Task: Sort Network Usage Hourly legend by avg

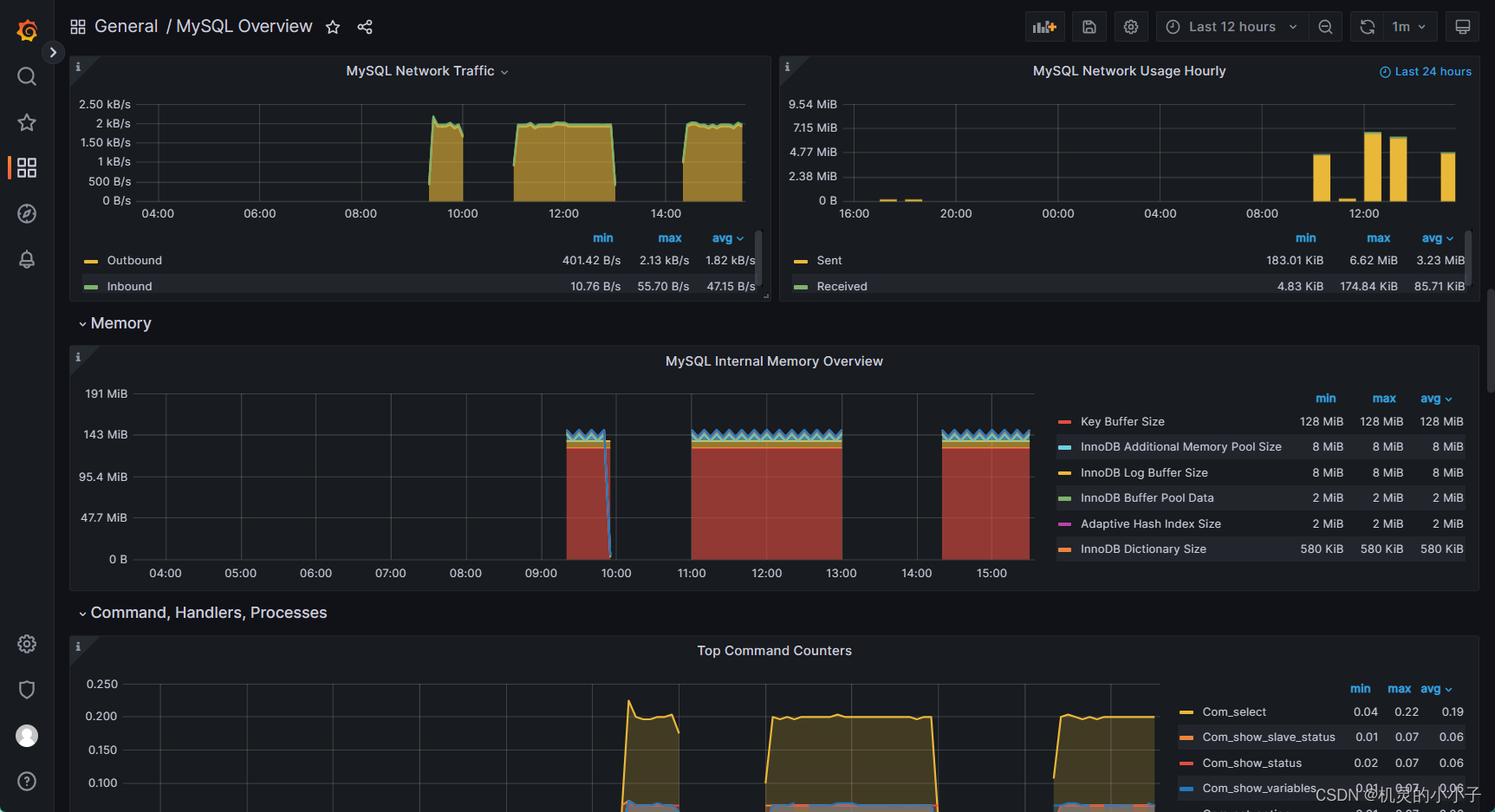Action: click(x=1438, y=237)
